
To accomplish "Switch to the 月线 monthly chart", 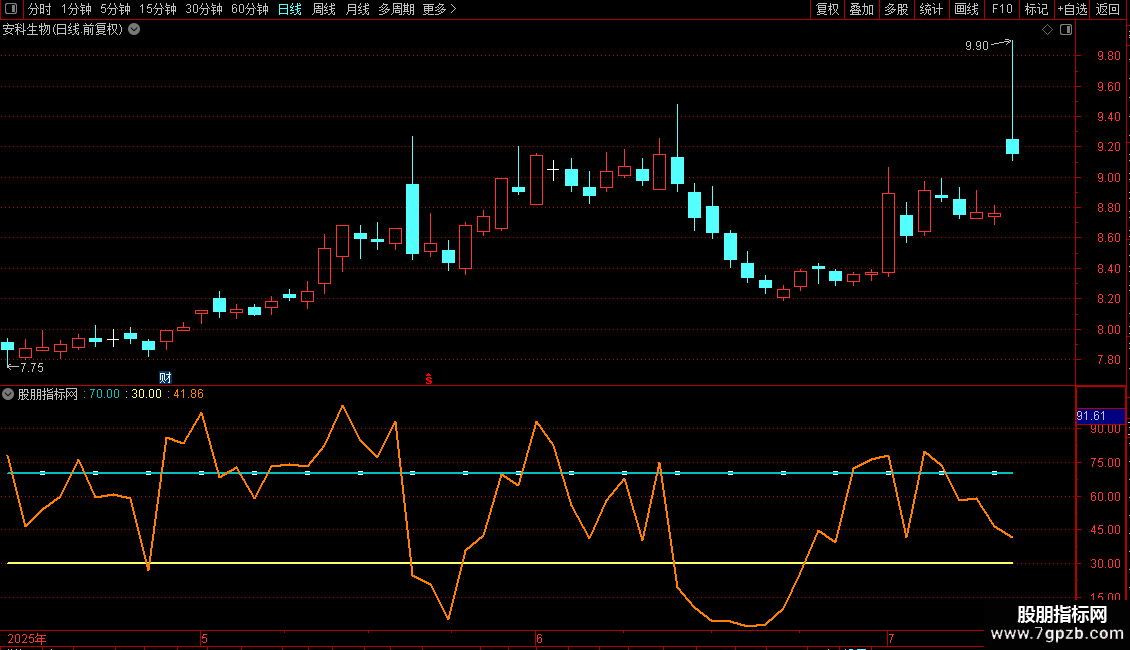I will click(357, 9).
